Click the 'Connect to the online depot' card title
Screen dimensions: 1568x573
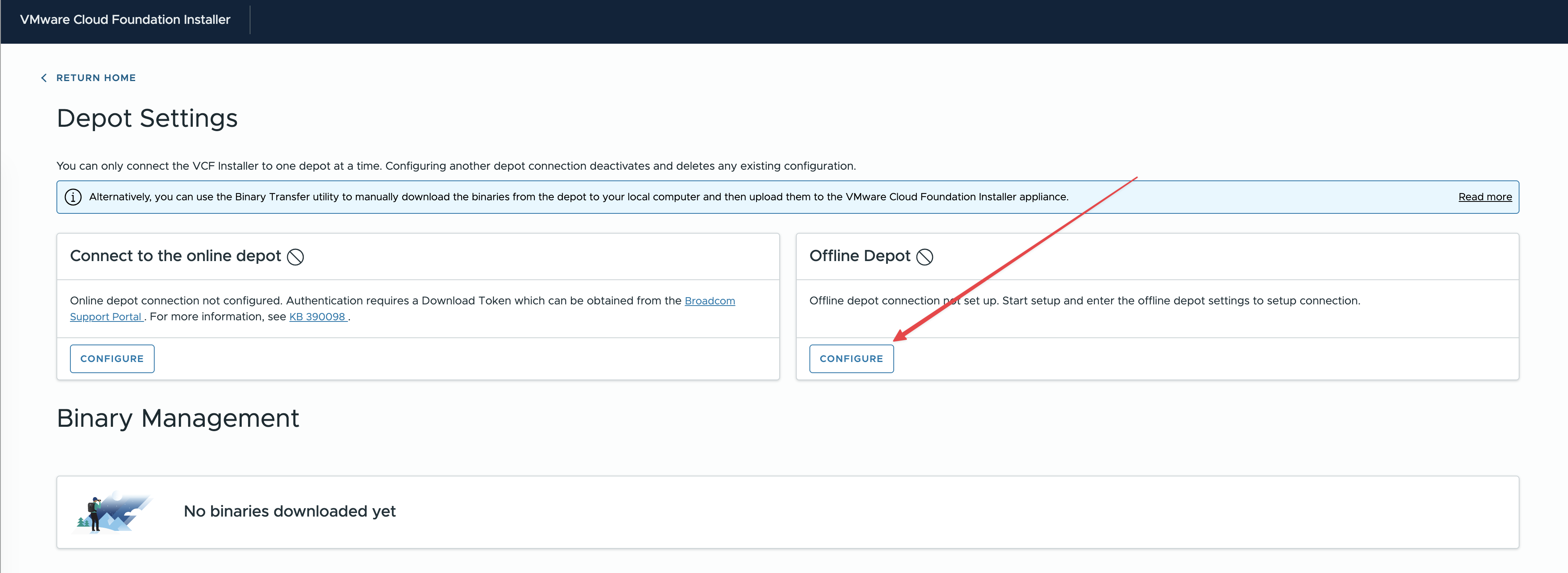point(175,256)
